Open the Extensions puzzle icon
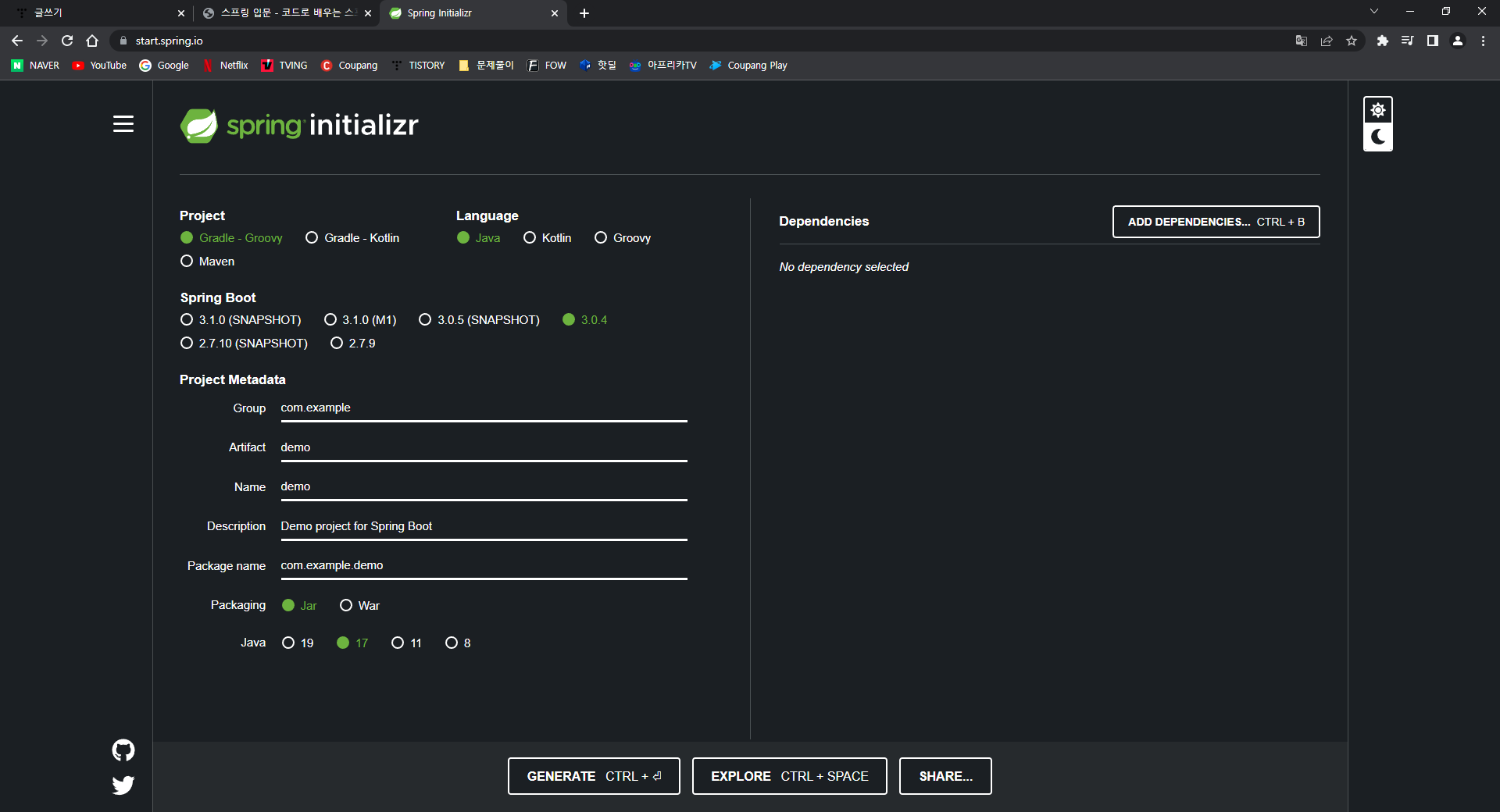This screenshot has height=812, width=1500. click(x=1383, y=41)
